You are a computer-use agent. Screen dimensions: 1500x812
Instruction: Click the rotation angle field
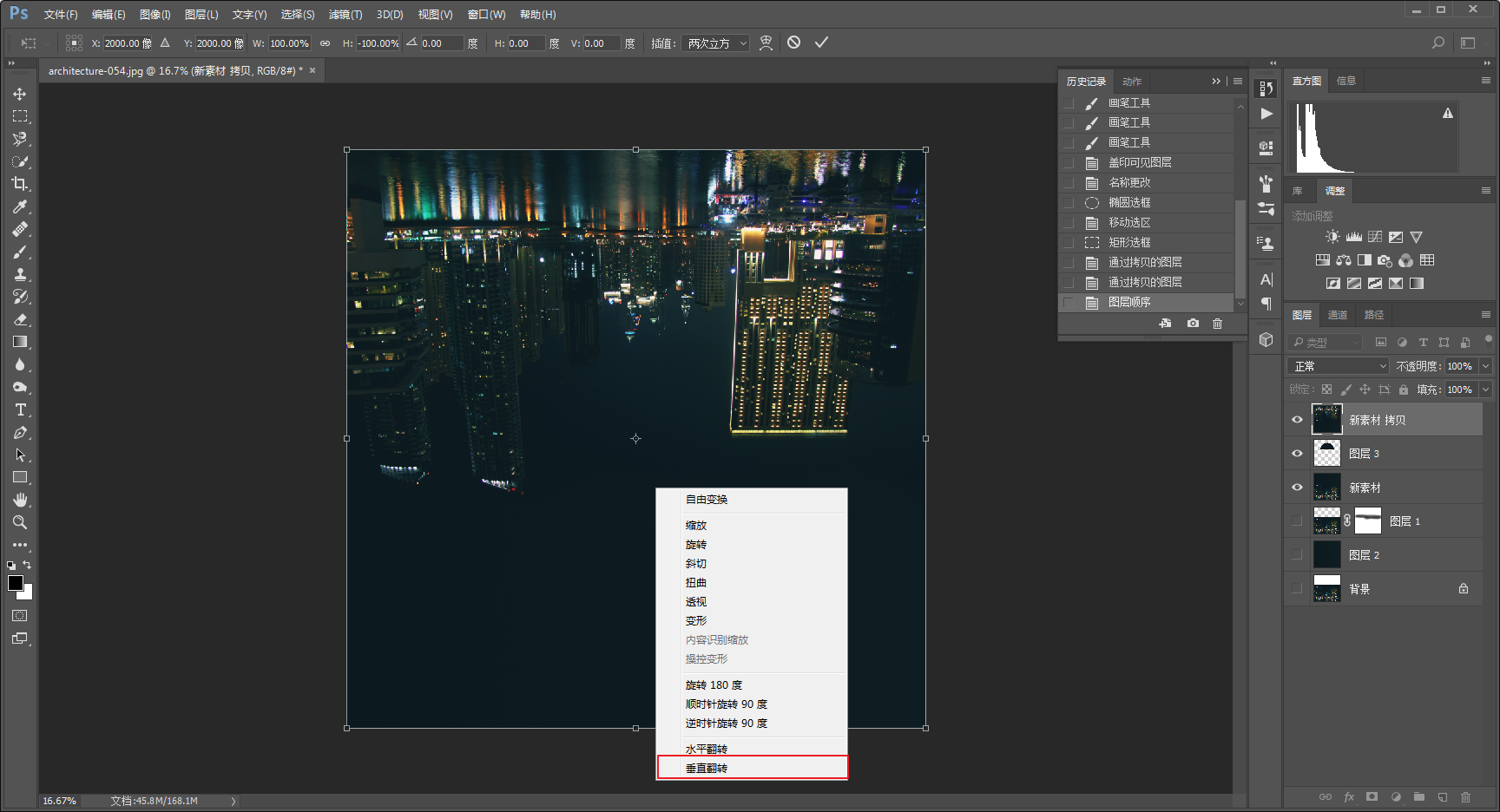[x=441, y=43]
